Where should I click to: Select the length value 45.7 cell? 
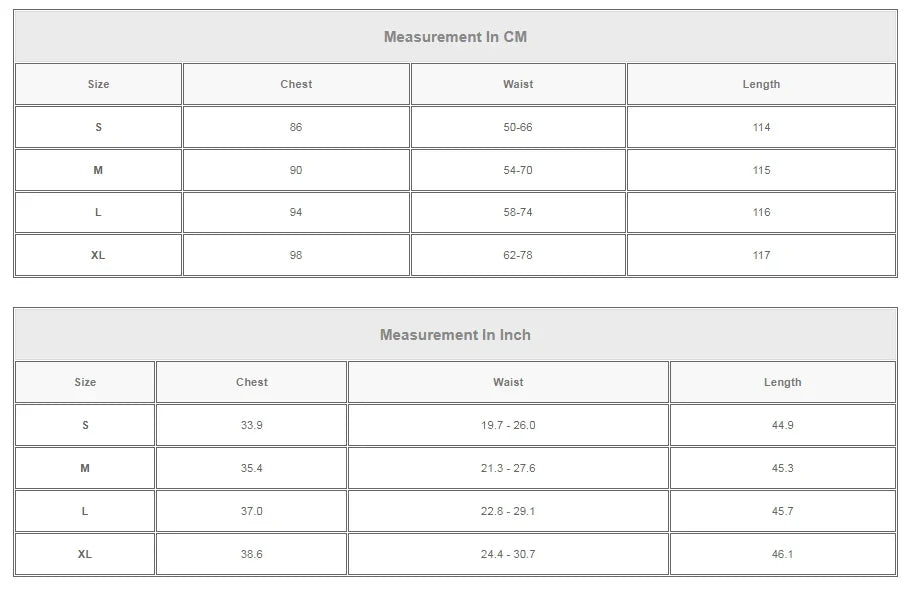coord(782,511)
